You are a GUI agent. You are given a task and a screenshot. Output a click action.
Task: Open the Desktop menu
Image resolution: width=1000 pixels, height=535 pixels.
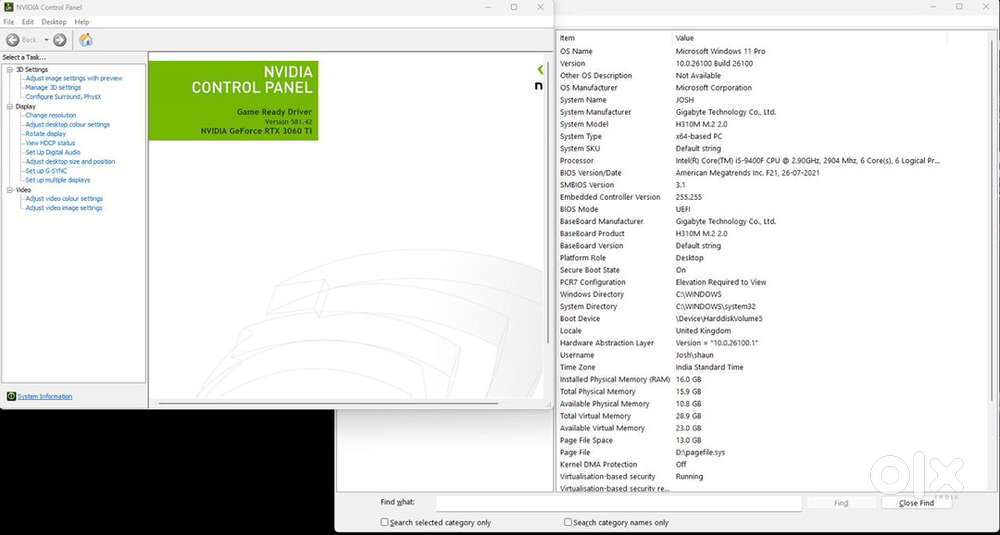(x=54, y=21)
